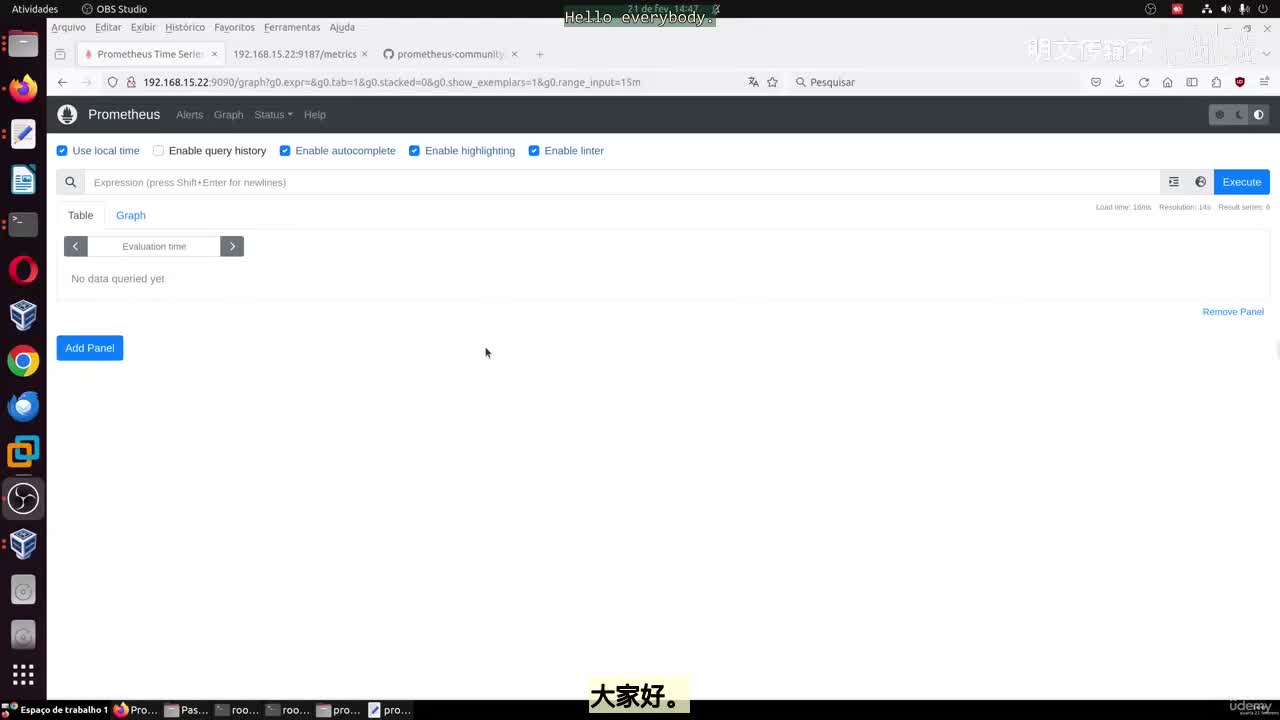Open the Editar menu

pyautogui.click(x=108, y=27)
